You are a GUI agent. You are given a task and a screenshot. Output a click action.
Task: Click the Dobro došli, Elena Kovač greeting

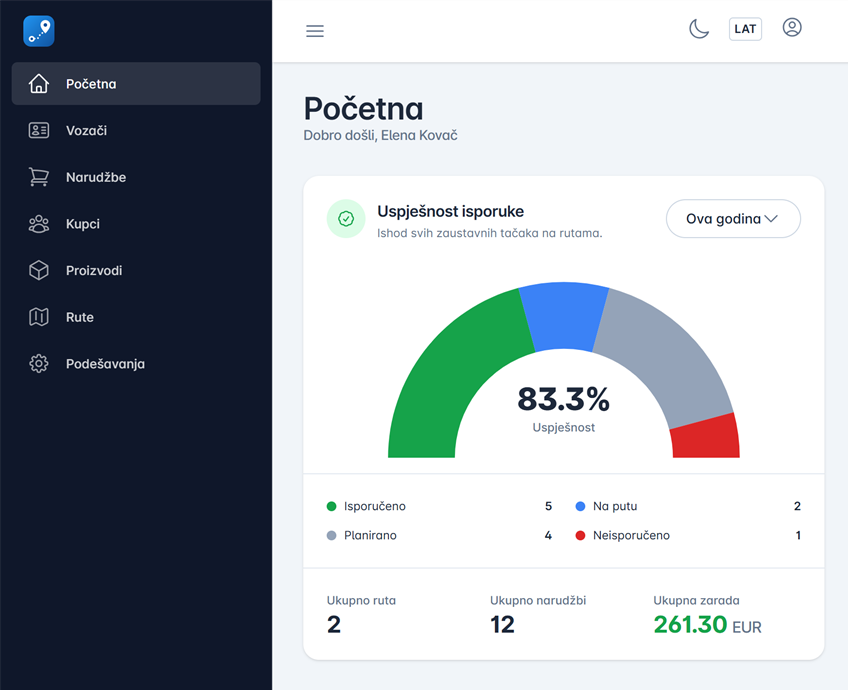380,135
